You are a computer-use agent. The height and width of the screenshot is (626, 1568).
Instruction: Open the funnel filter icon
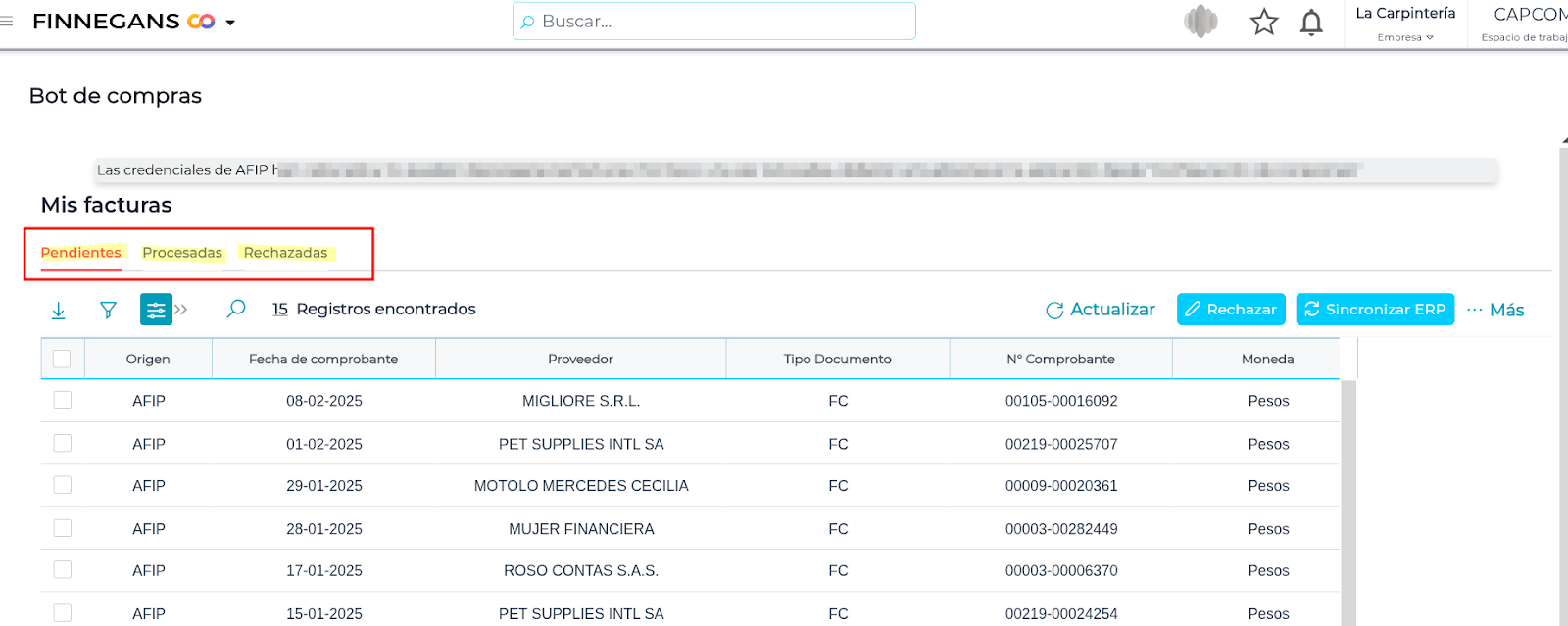click(x=109, y=310)
